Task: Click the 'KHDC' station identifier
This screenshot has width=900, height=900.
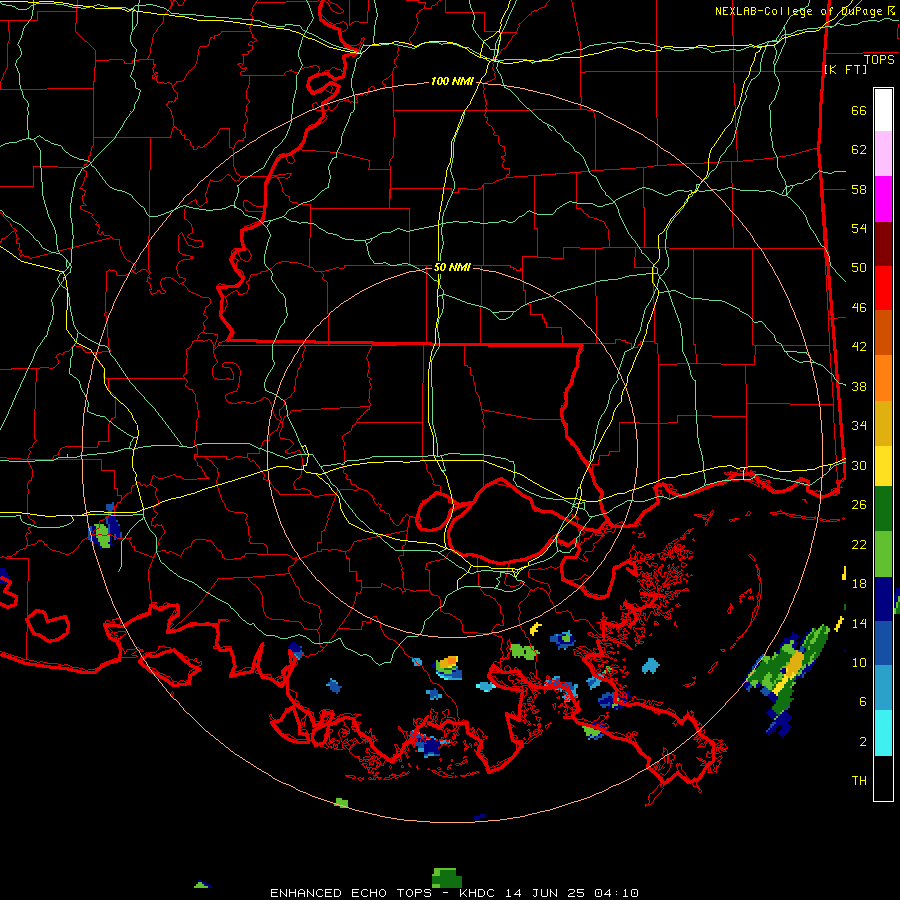Action: point(477,893)
